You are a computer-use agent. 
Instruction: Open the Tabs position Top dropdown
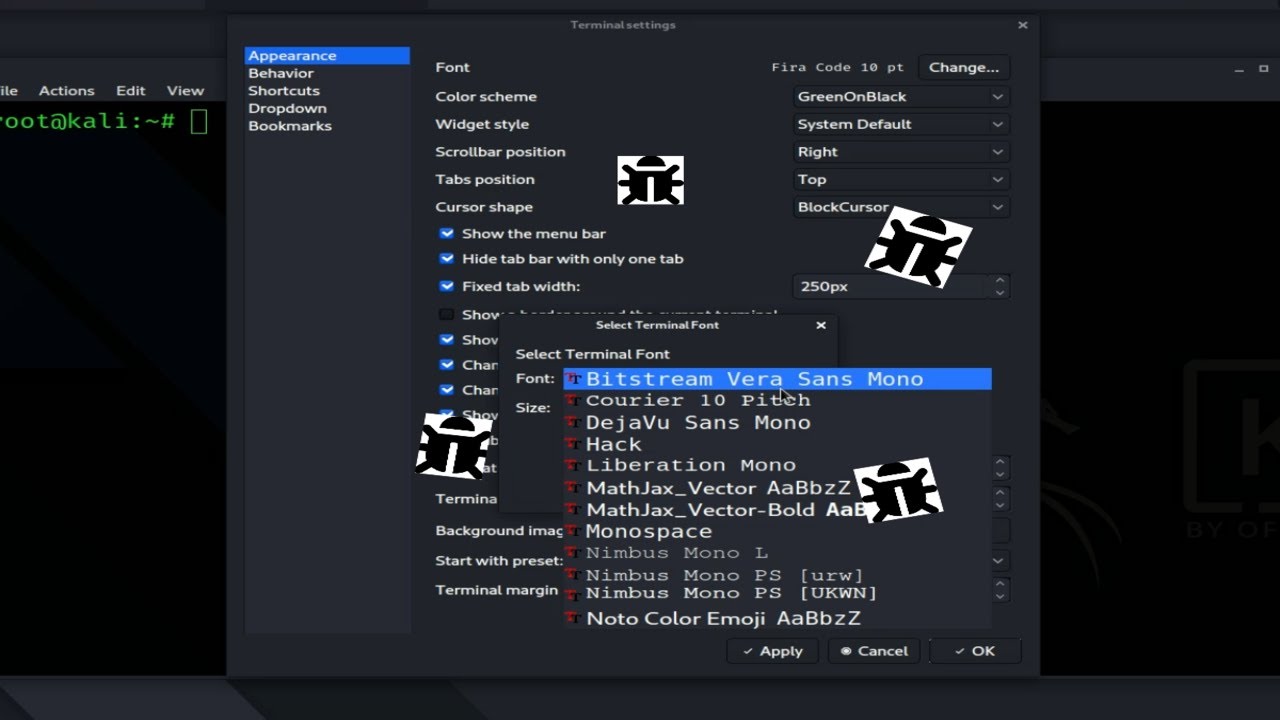click(x=901, y=180)
